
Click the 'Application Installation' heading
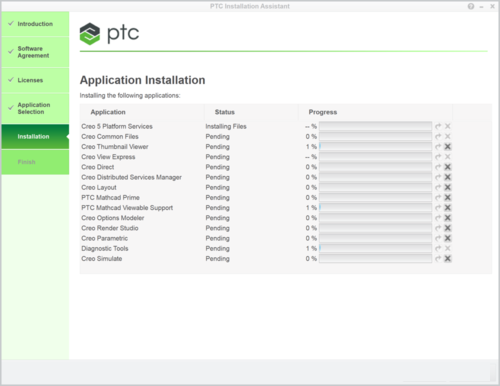click(x=142, y=80)
